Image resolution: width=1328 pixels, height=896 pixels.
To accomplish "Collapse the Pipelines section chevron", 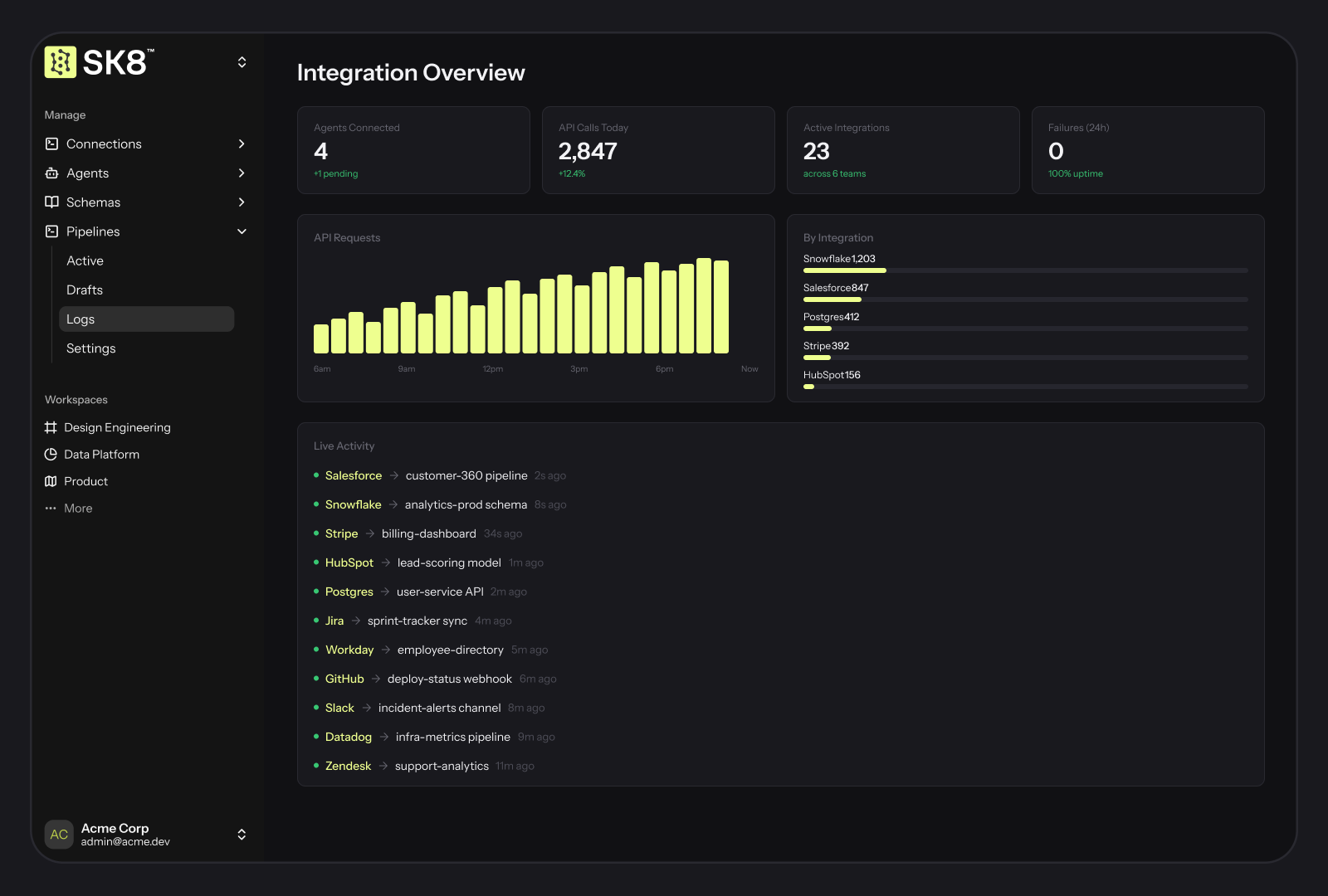I will coord(242,231).
